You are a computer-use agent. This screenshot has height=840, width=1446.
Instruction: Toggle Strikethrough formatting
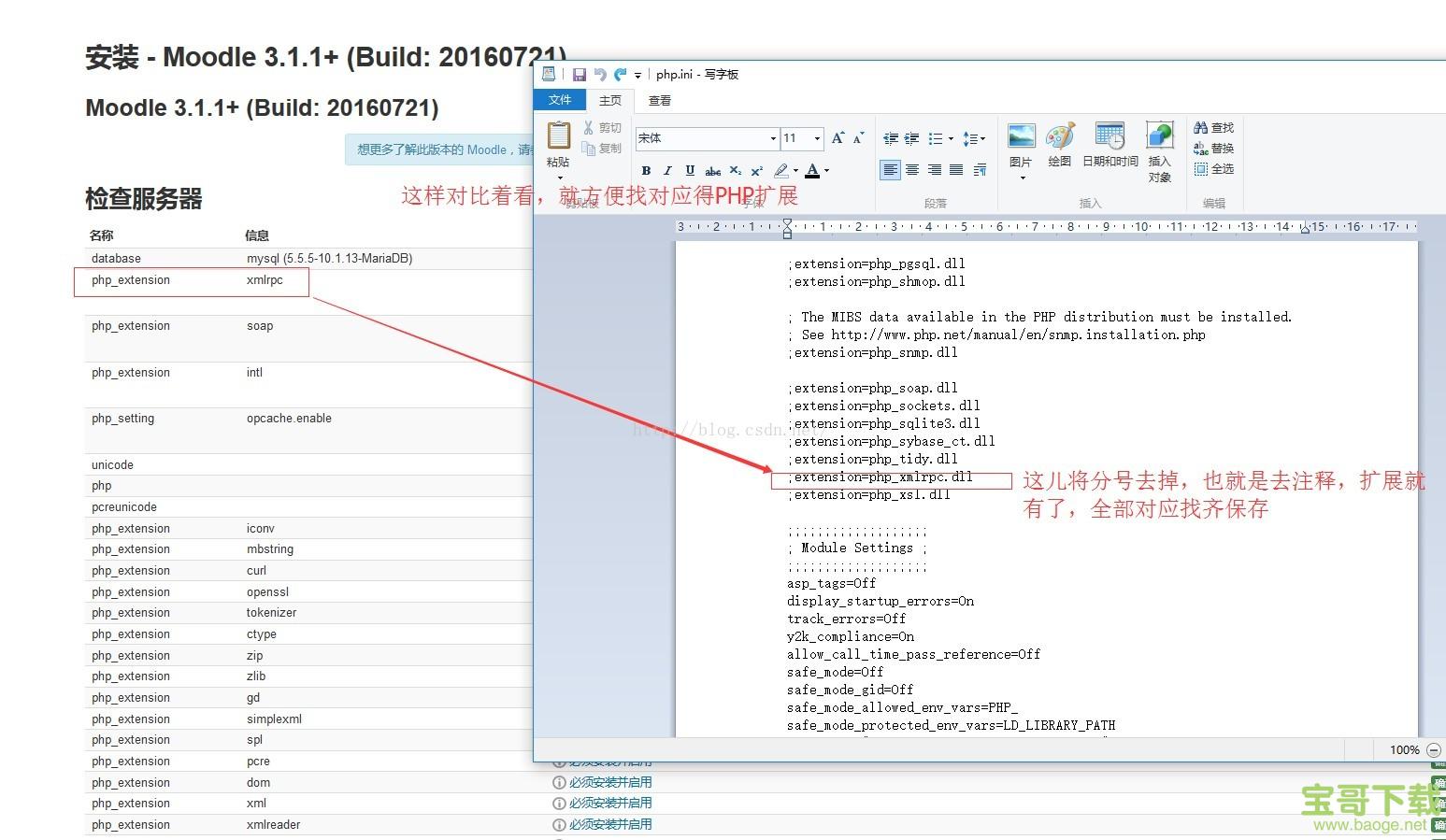712,170
